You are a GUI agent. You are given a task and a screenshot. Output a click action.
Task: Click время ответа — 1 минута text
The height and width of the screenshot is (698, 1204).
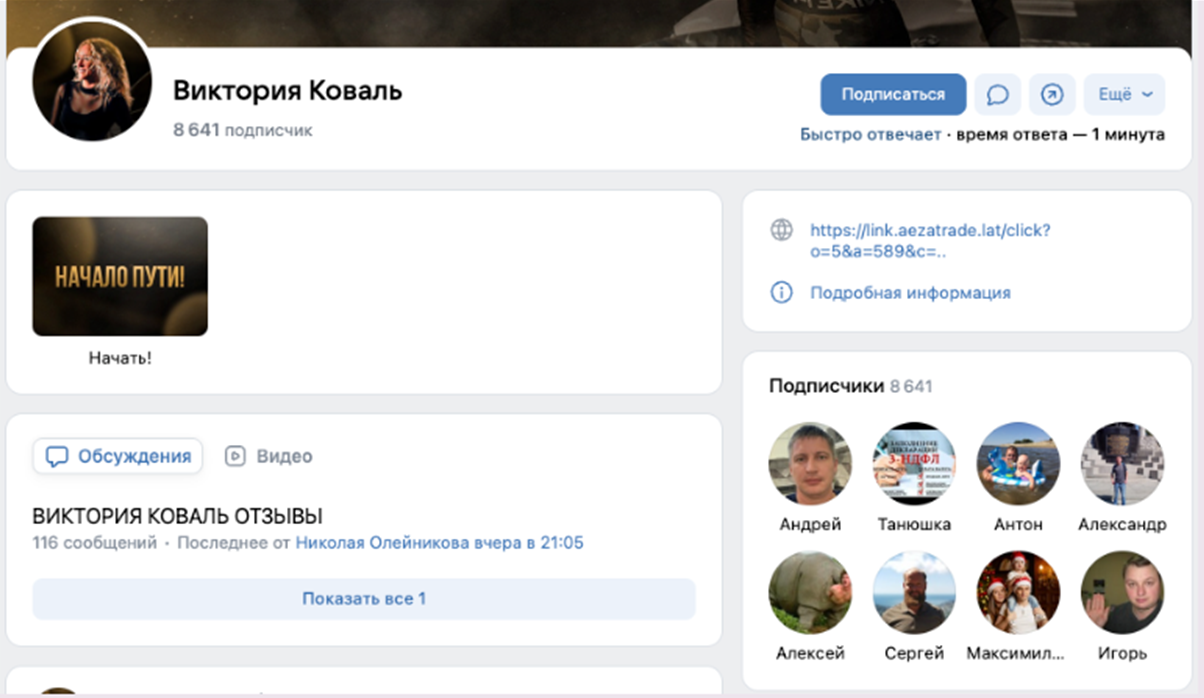click(x=1060, y=134)
